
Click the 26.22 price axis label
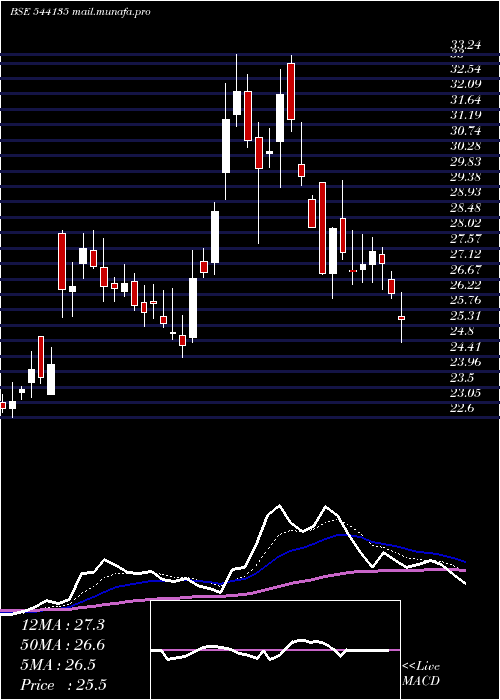coord(466,285)
